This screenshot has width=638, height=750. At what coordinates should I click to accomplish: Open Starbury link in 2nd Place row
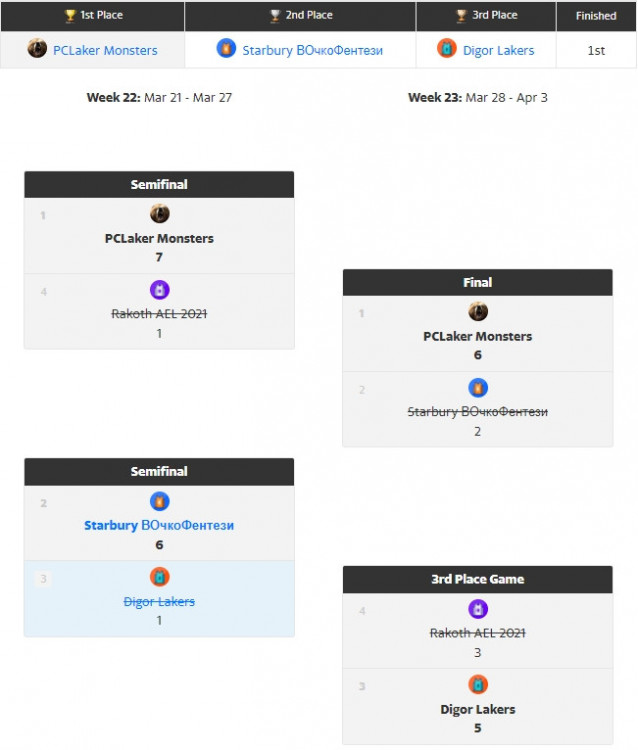pyautogui.click(x=312, y=50)
